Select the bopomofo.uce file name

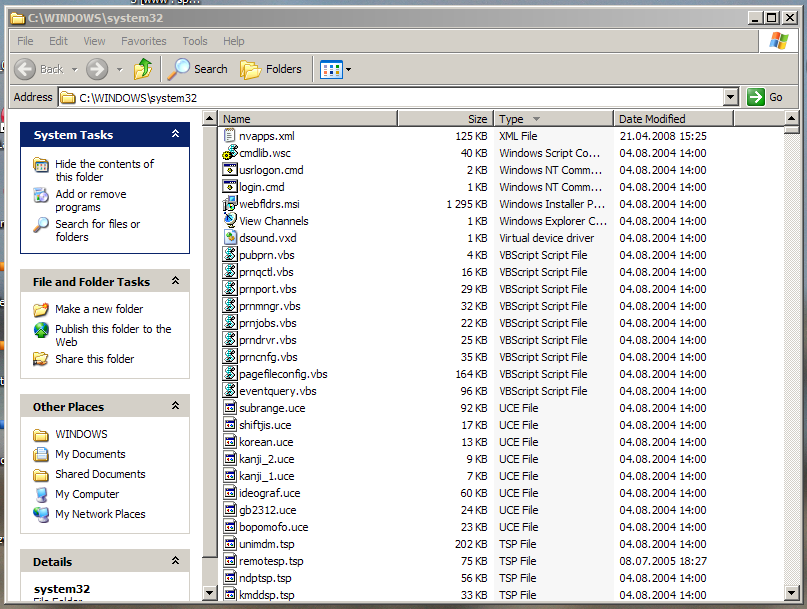tap(274, 527)
